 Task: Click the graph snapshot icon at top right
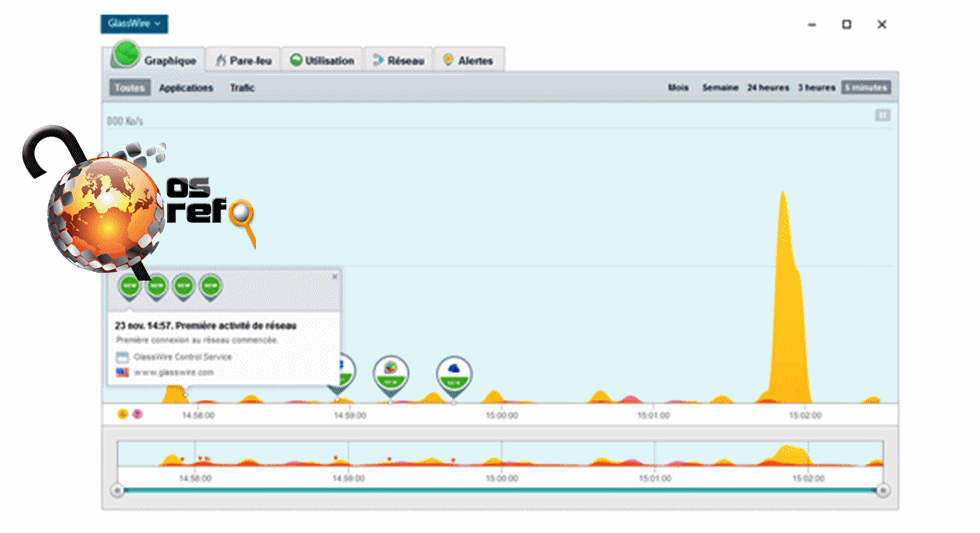tap(882, 116)
